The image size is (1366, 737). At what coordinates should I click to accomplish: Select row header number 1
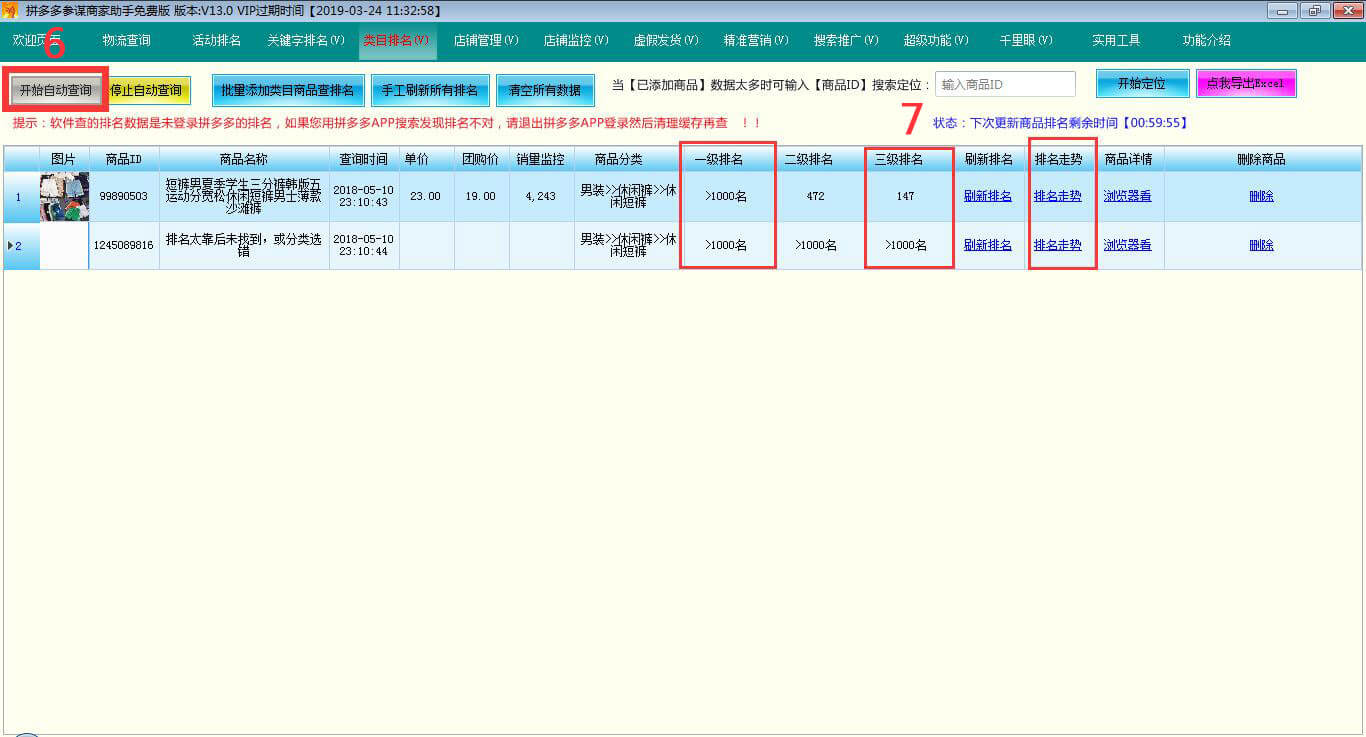click(20, 196)
